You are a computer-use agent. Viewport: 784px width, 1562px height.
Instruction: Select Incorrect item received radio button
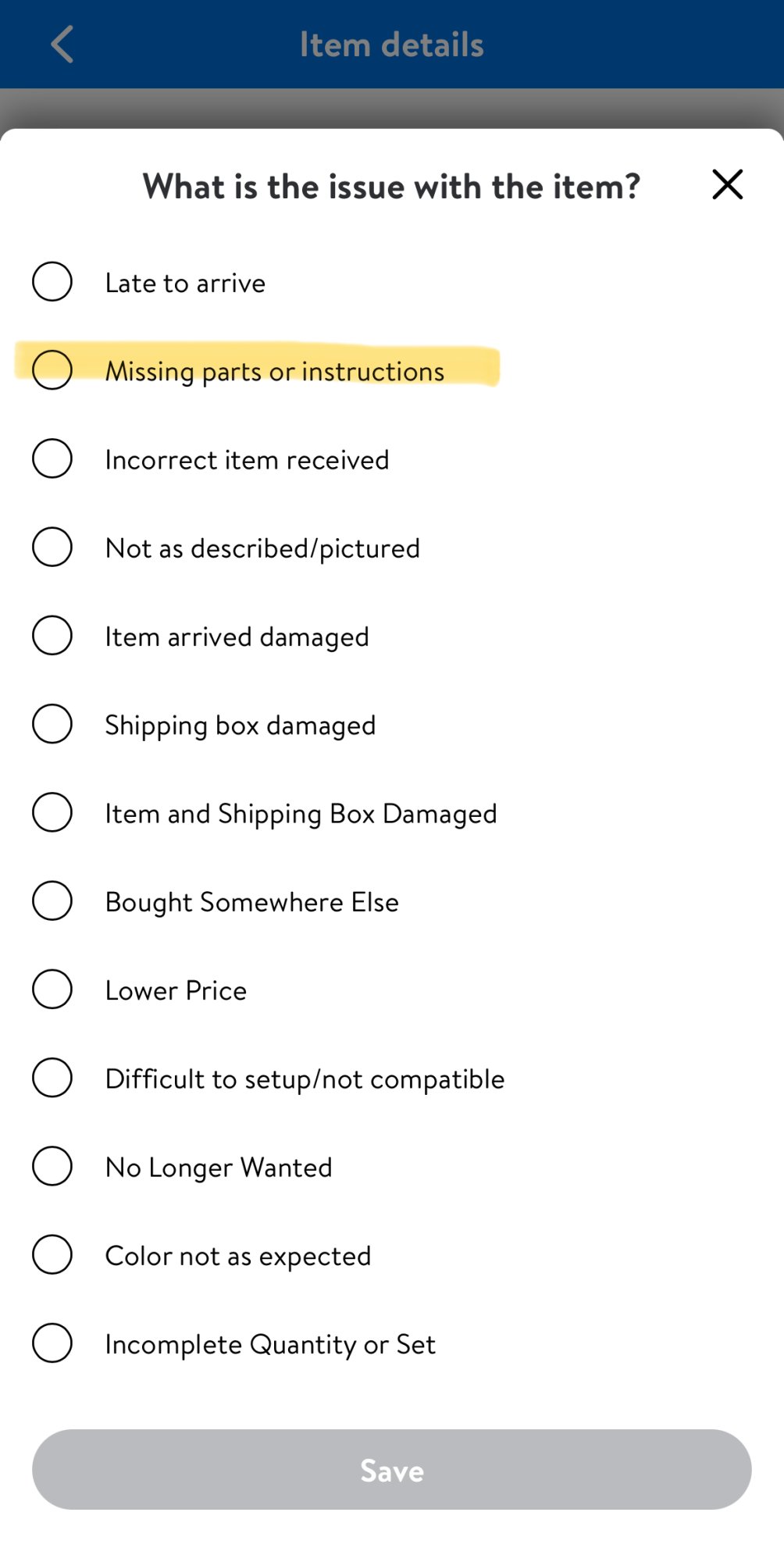pyautogui.click(x=52, y=458)
